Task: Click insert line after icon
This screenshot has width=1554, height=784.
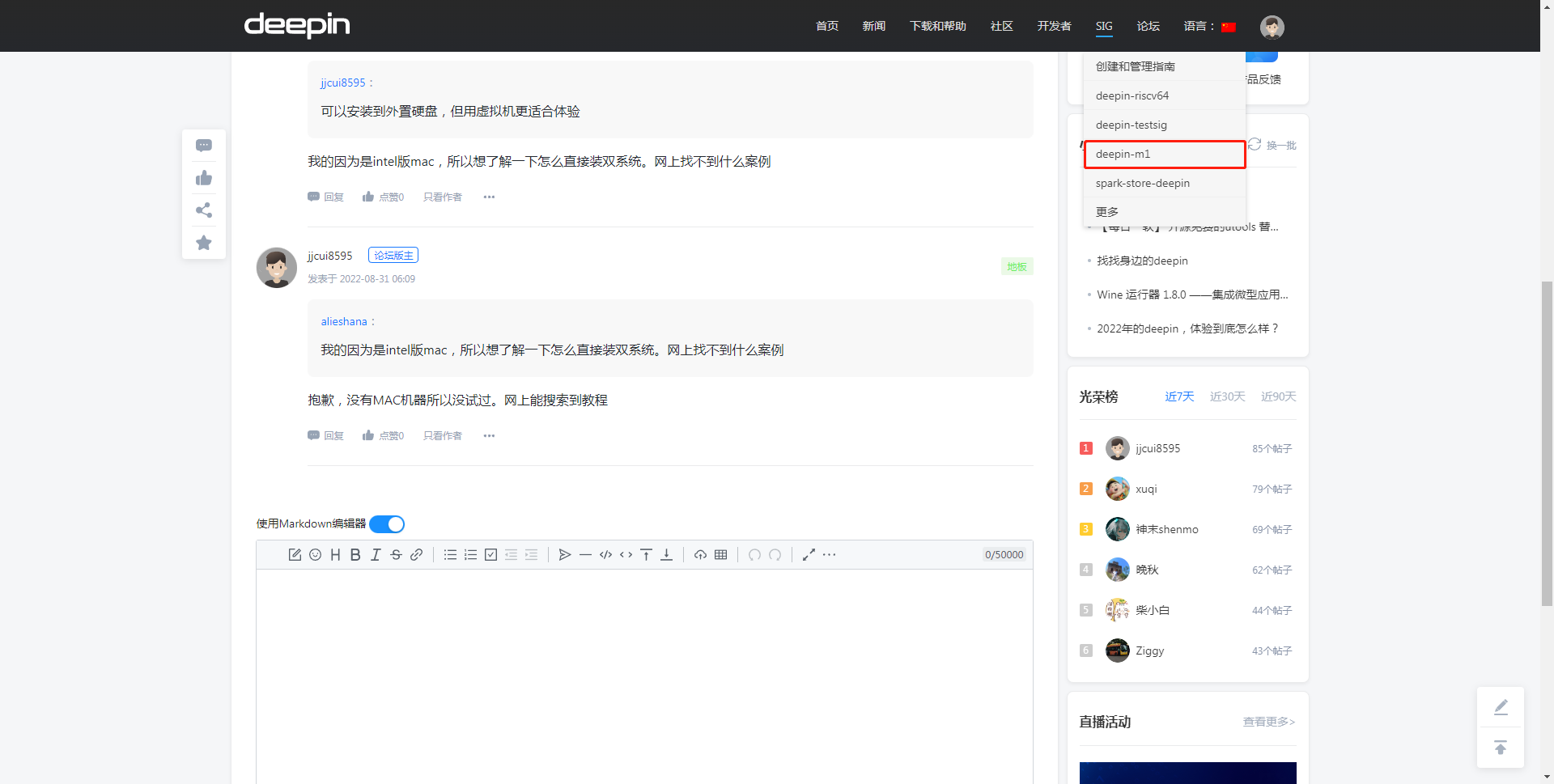Action: tap(666, 554)
